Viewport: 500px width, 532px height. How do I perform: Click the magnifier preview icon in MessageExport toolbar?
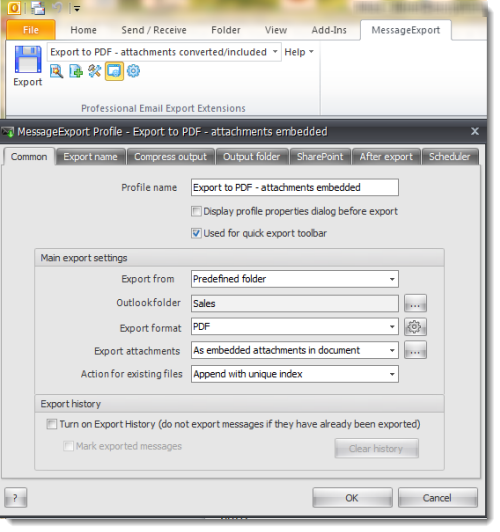(x=56, y=71)
